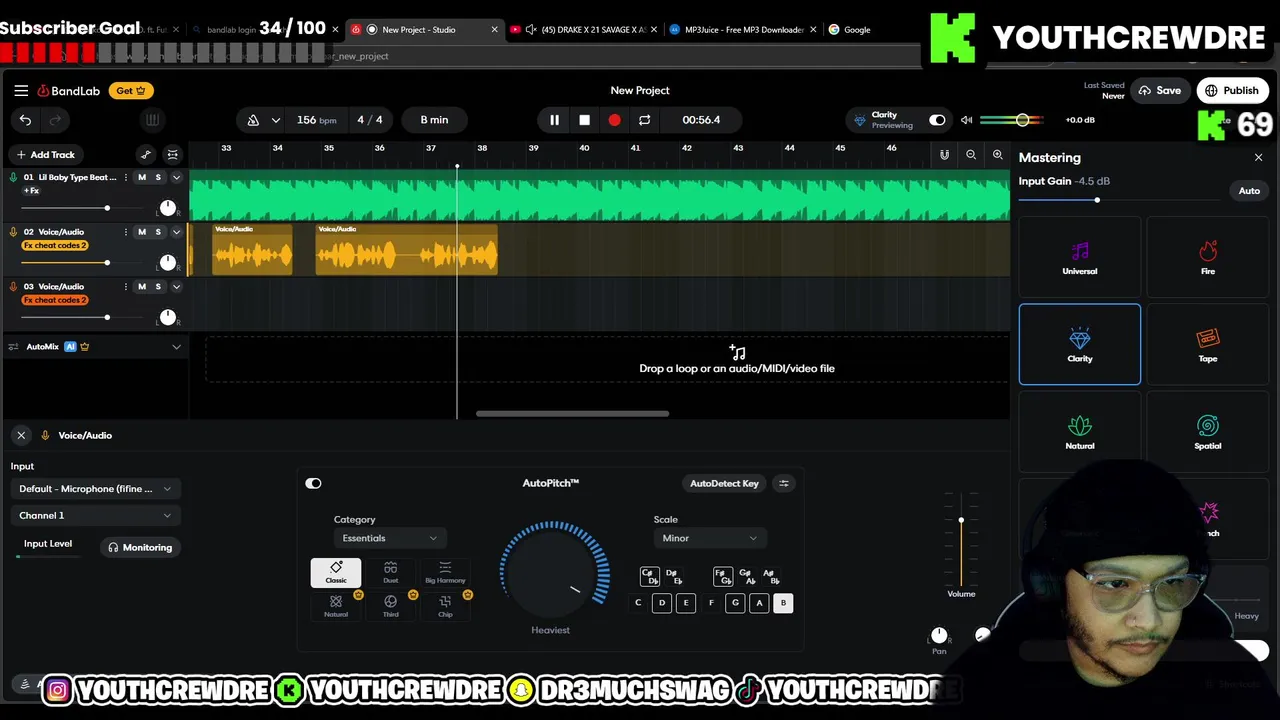Toggle the B note in the scale keys
This screenshot has height=720, width=1280.
click(783, 603)
